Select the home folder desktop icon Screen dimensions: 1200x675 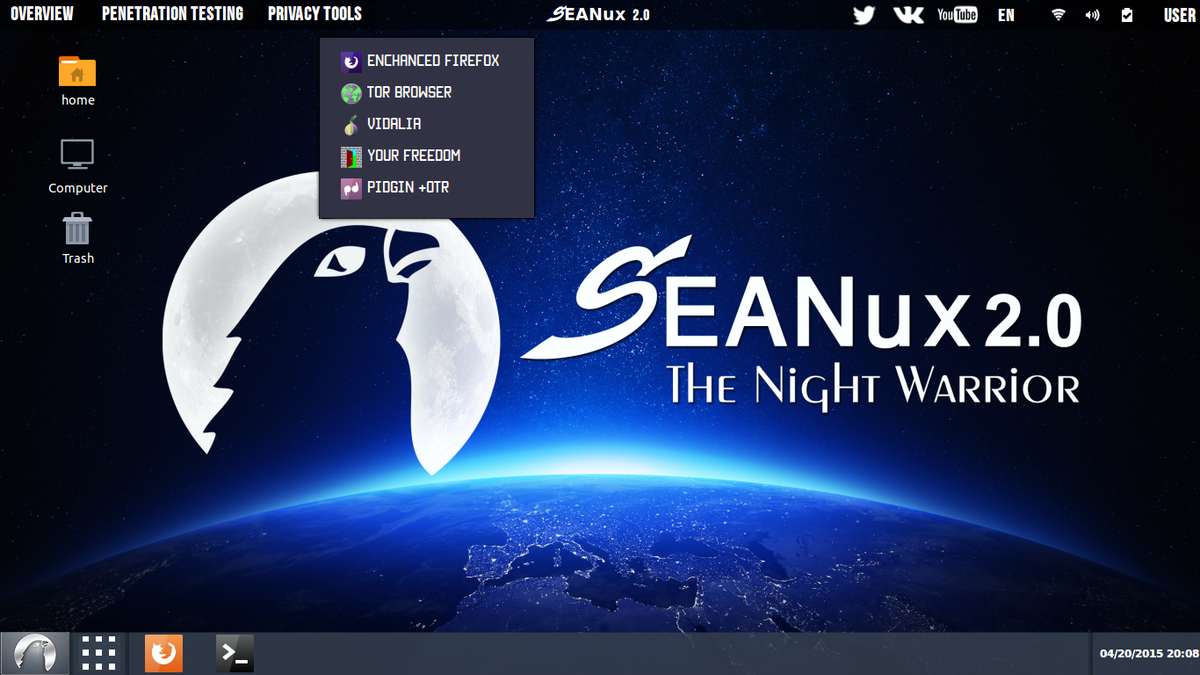point(78,81)
